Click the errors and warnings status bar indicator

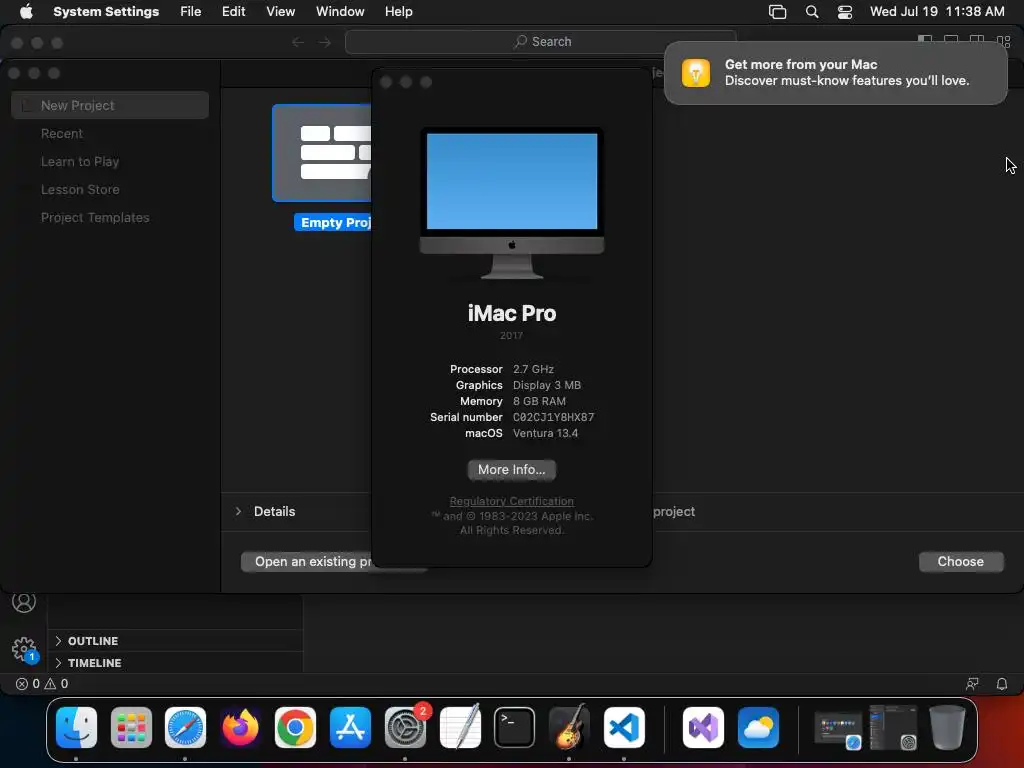point(42,684)
